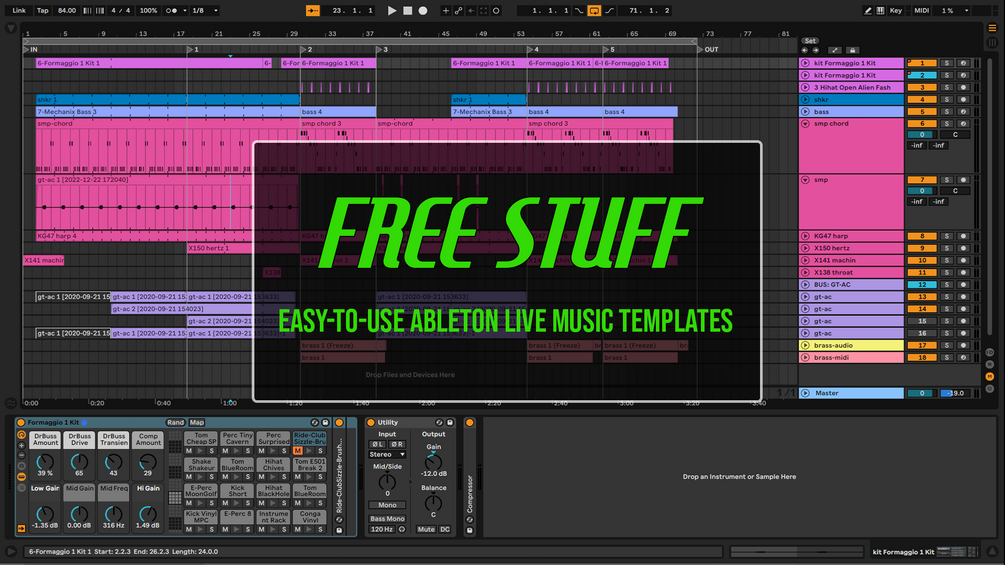Click the Master volume value -19.0

[x=954, y=393]
